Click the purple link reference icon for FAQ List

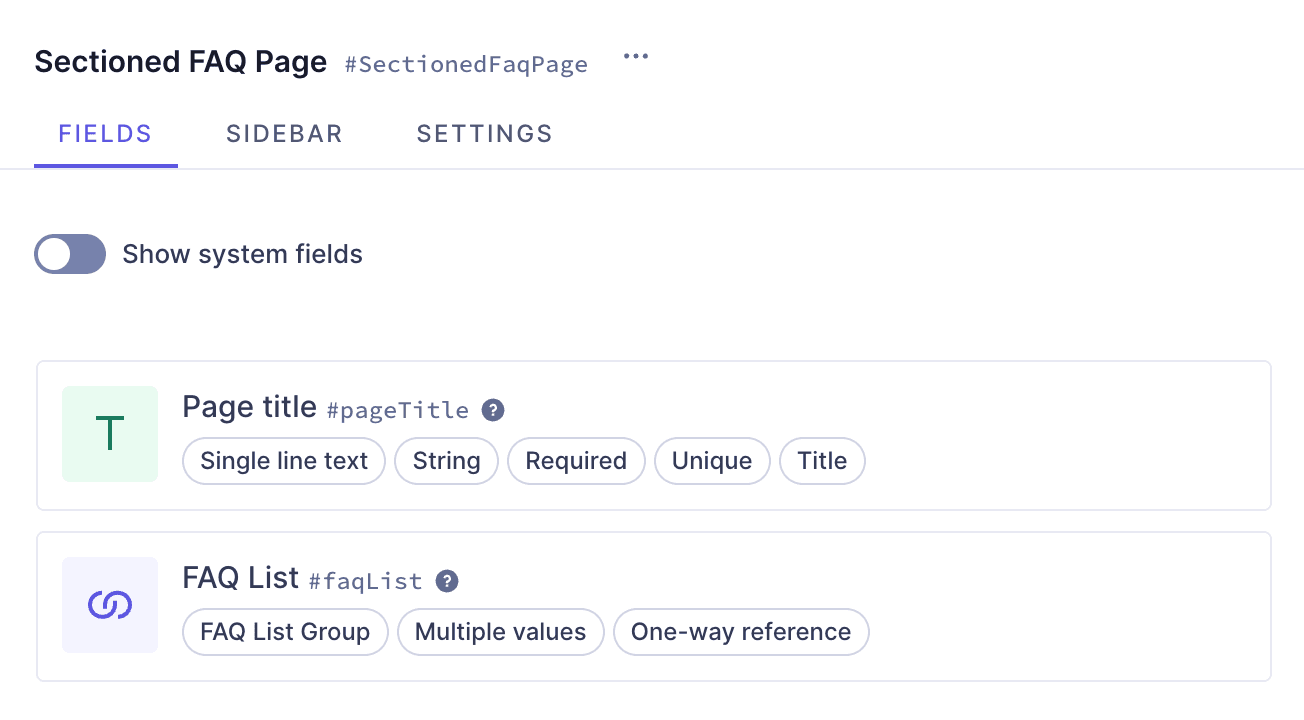110,605
